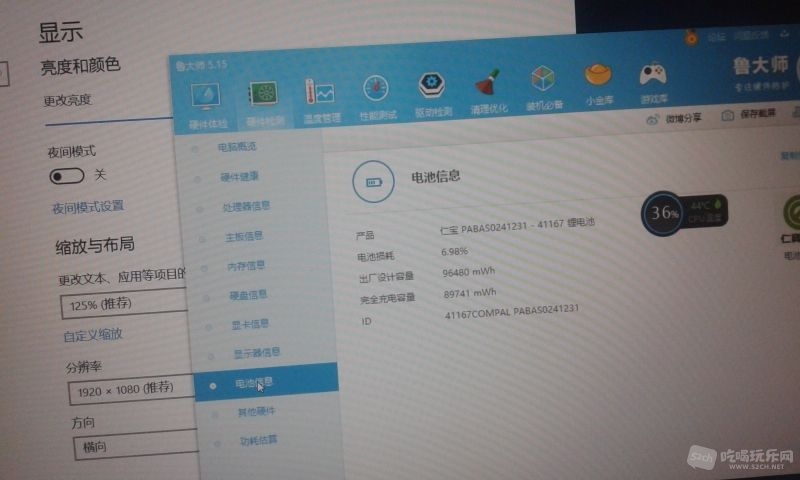Viewport: 800px width, 480px height.
Task: Click the 自定义缩放 link
Action: (93, 335)
